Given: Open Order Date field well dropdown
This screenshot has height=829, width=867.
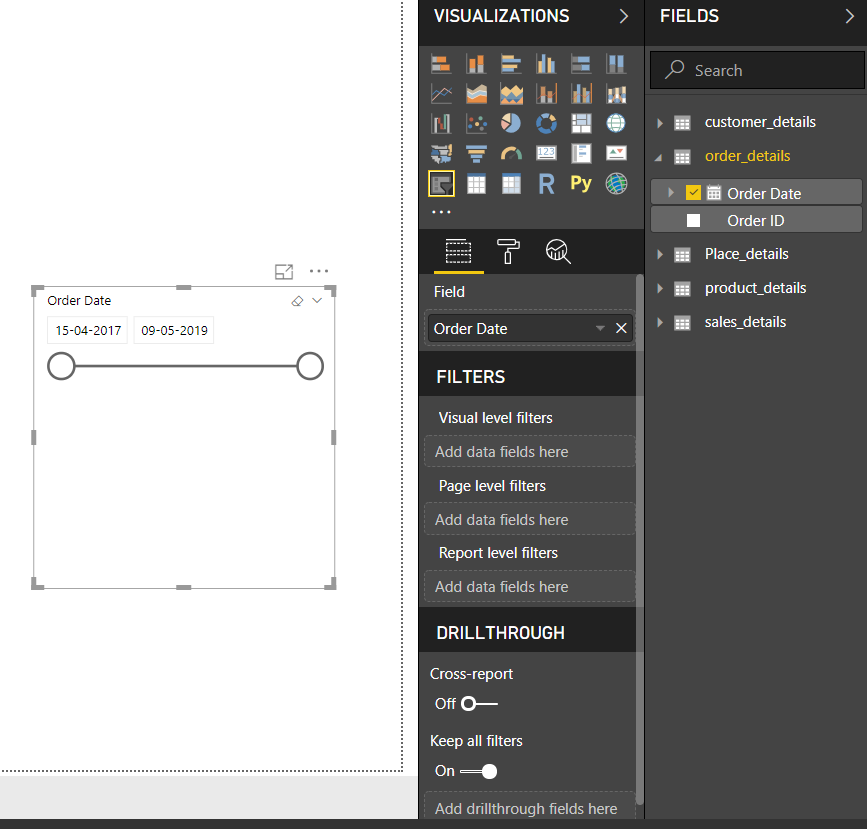Looking at the screenshot, I should (600, 329).
